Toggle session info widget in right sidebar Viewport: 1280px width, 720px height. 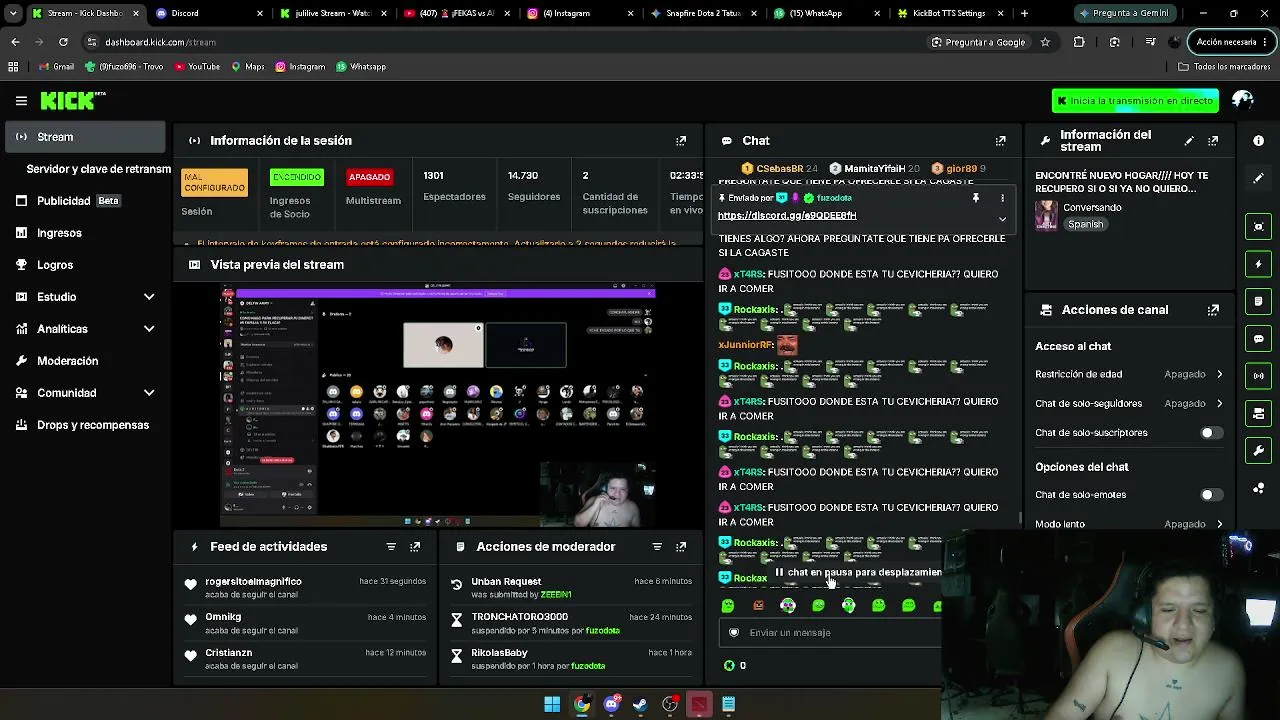tap(1259, 376)
